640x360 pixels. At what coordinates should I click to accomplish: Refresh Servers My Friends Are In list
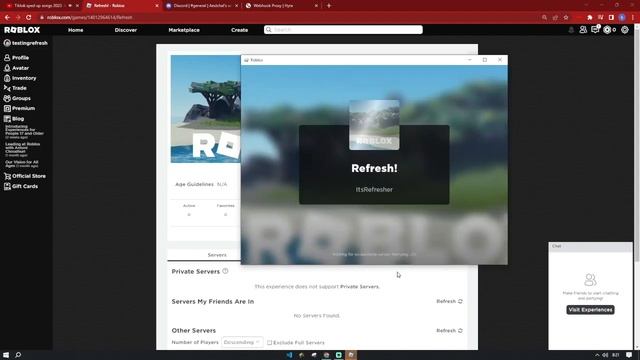point(449,301)
